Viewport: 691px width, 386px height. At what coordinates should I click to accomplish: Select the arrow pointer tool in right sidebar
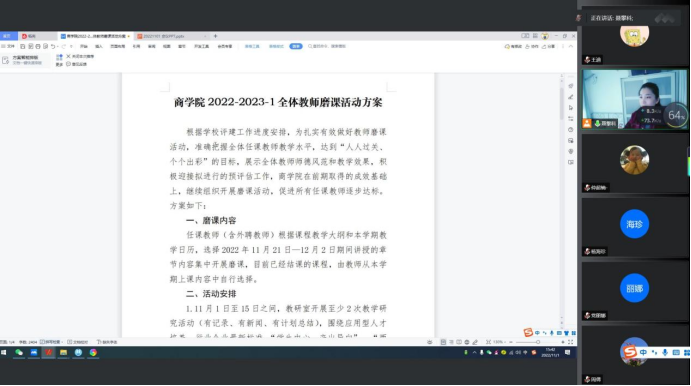[571, 108]
